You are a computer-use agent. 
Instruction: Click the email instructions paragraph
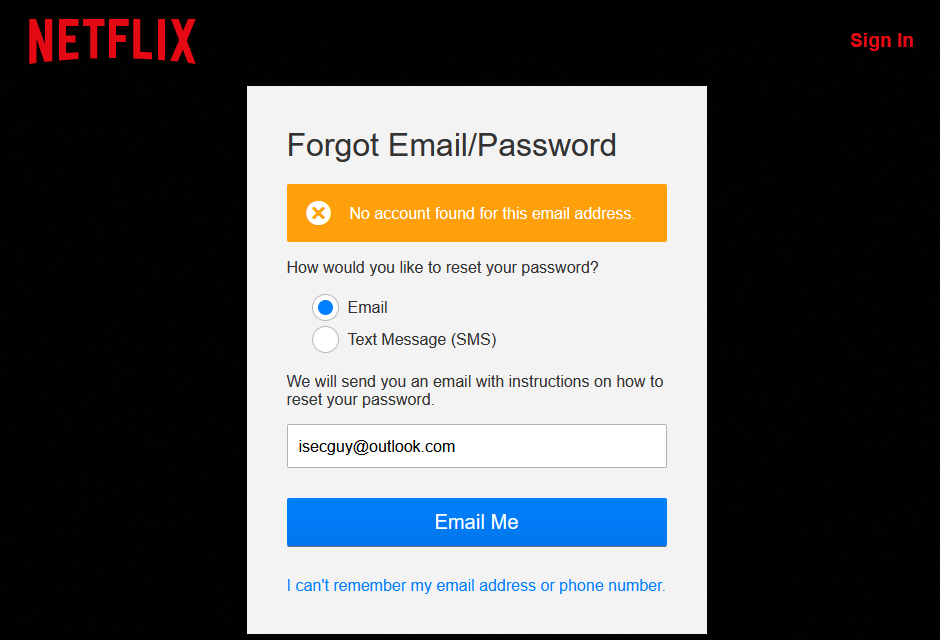(x=475, y=390)
